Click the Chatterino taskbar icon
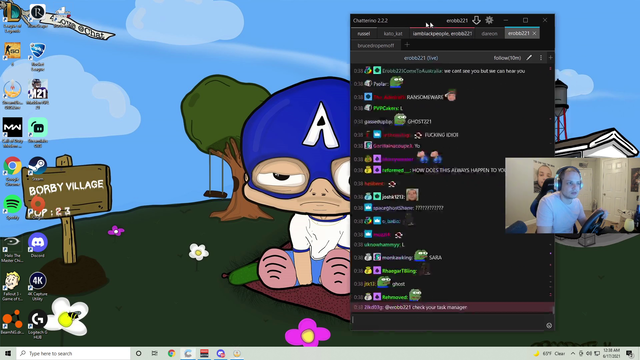The width and height of the screenshot is (640, 360). pos(188,353)
